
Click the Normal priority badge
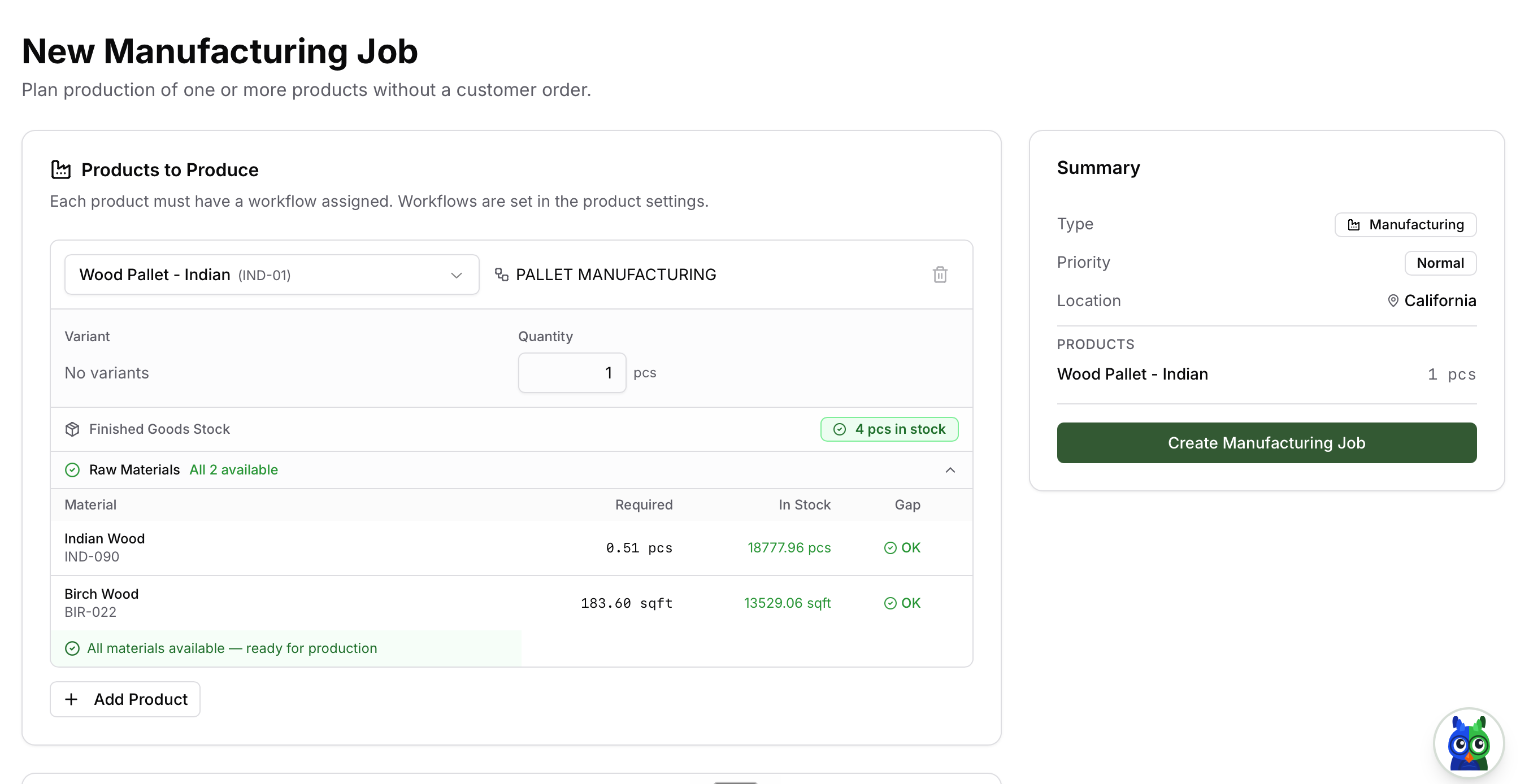pos(1440,263)
